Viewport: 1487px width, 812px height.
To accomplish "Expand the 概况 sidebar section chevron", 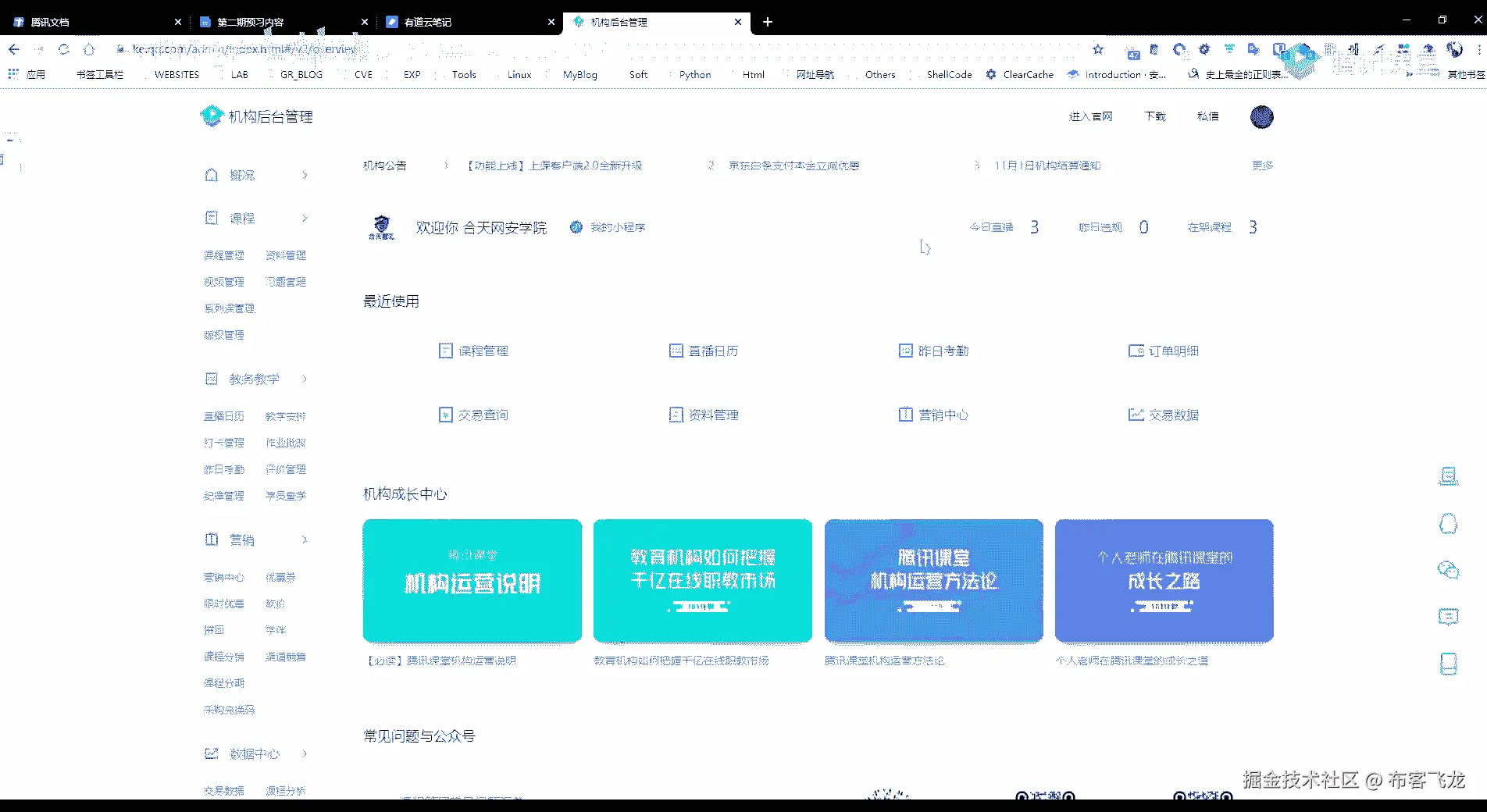I will (x=305, y=175).
